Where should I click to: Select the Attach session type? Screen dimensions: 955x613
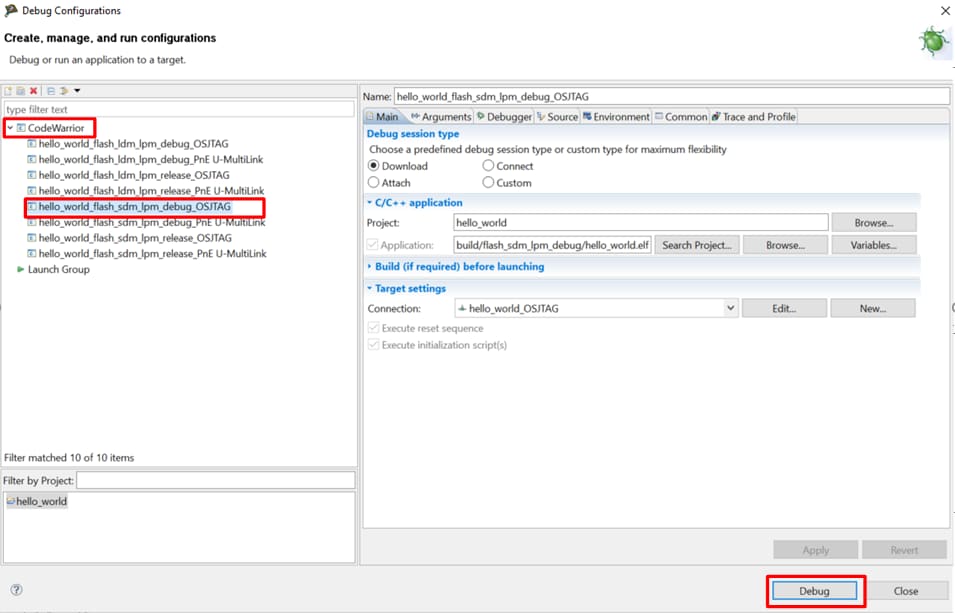374,183
